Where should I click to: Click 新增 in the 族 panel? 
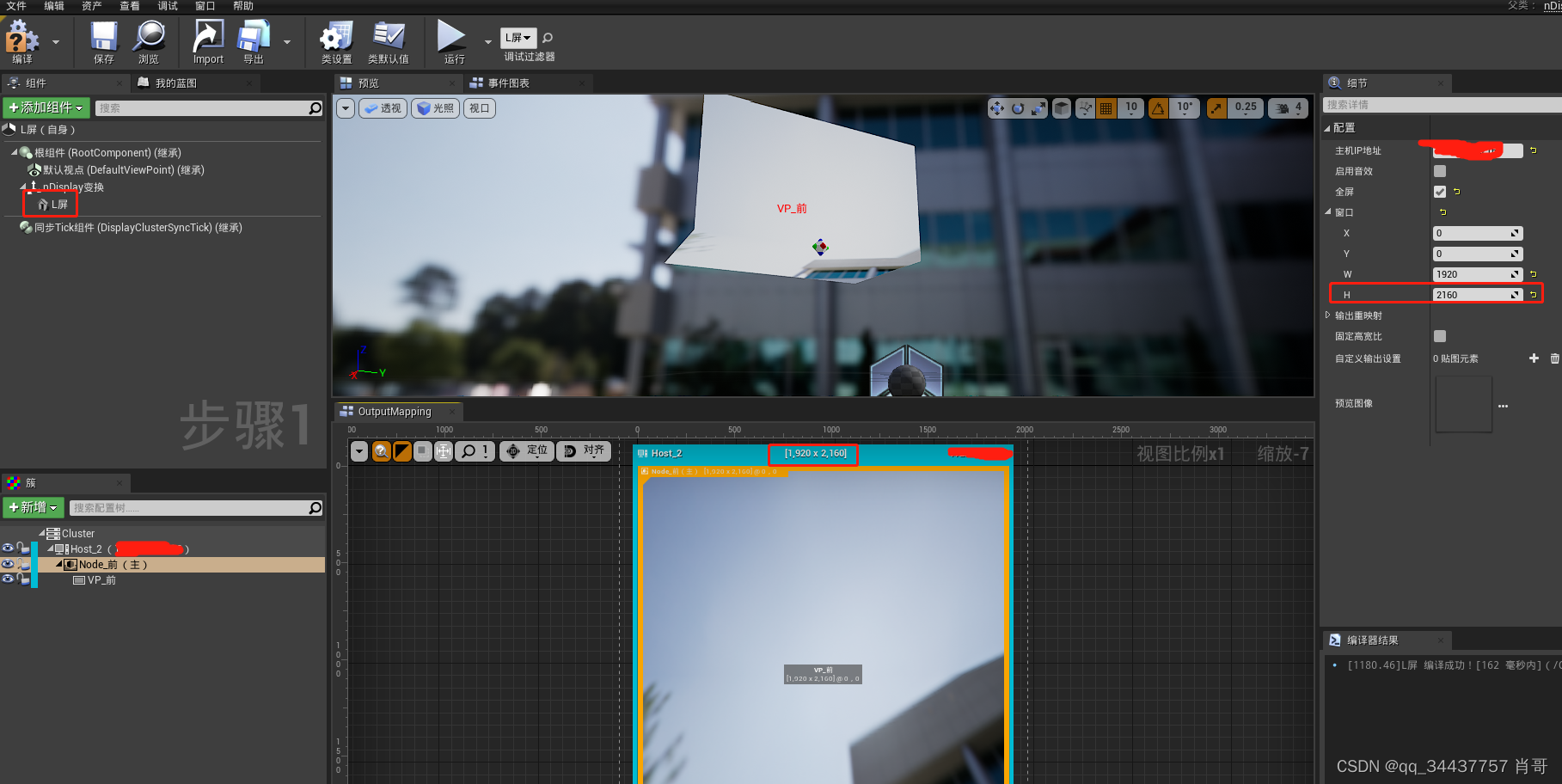pyautogui.click(x=33, y=507)
